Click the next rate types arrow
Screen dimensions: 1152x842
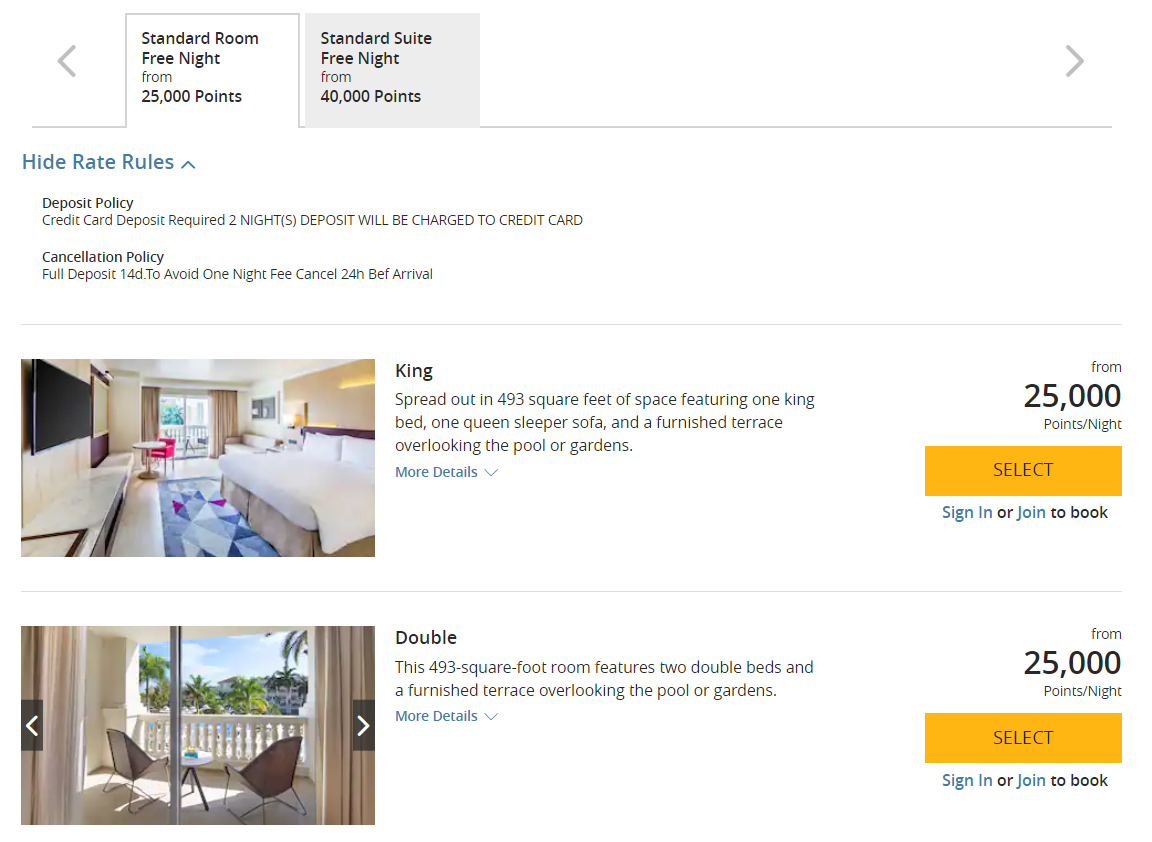[1074, 61]
